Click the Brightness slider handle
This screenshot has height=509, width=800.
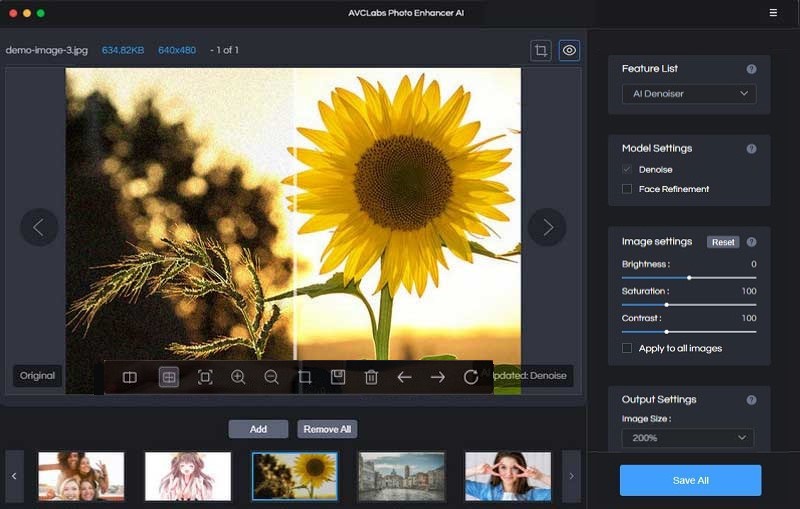(689, 277)
